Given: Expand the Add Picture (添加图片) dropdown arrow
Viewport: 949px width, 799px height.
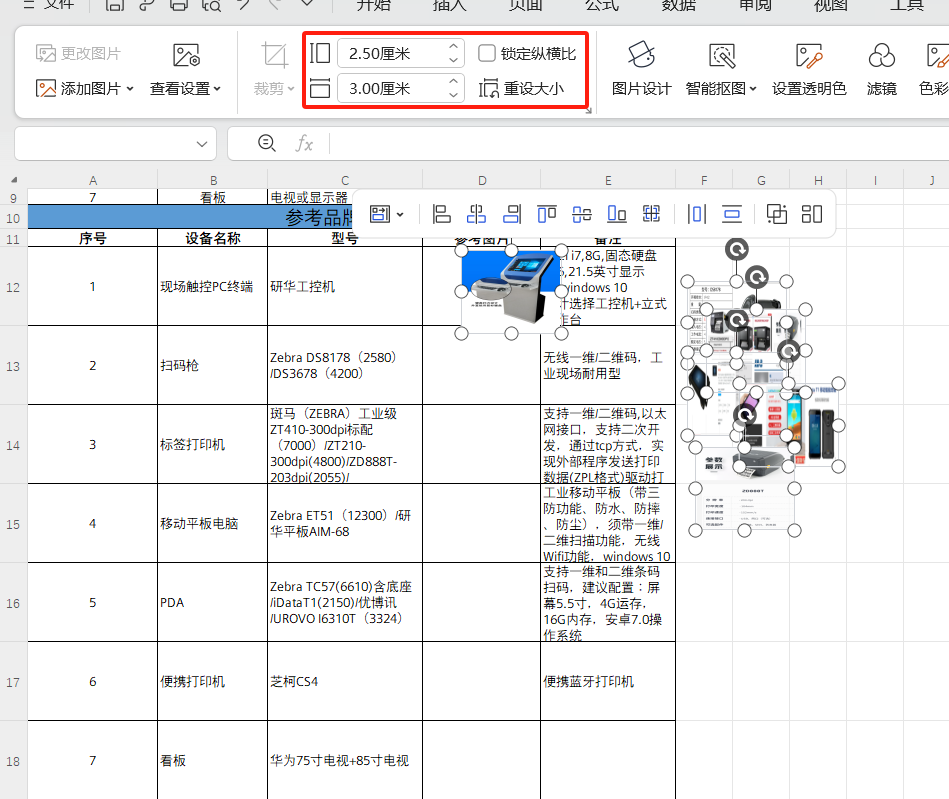Looking at the screenshot, I should click(130, 89).
